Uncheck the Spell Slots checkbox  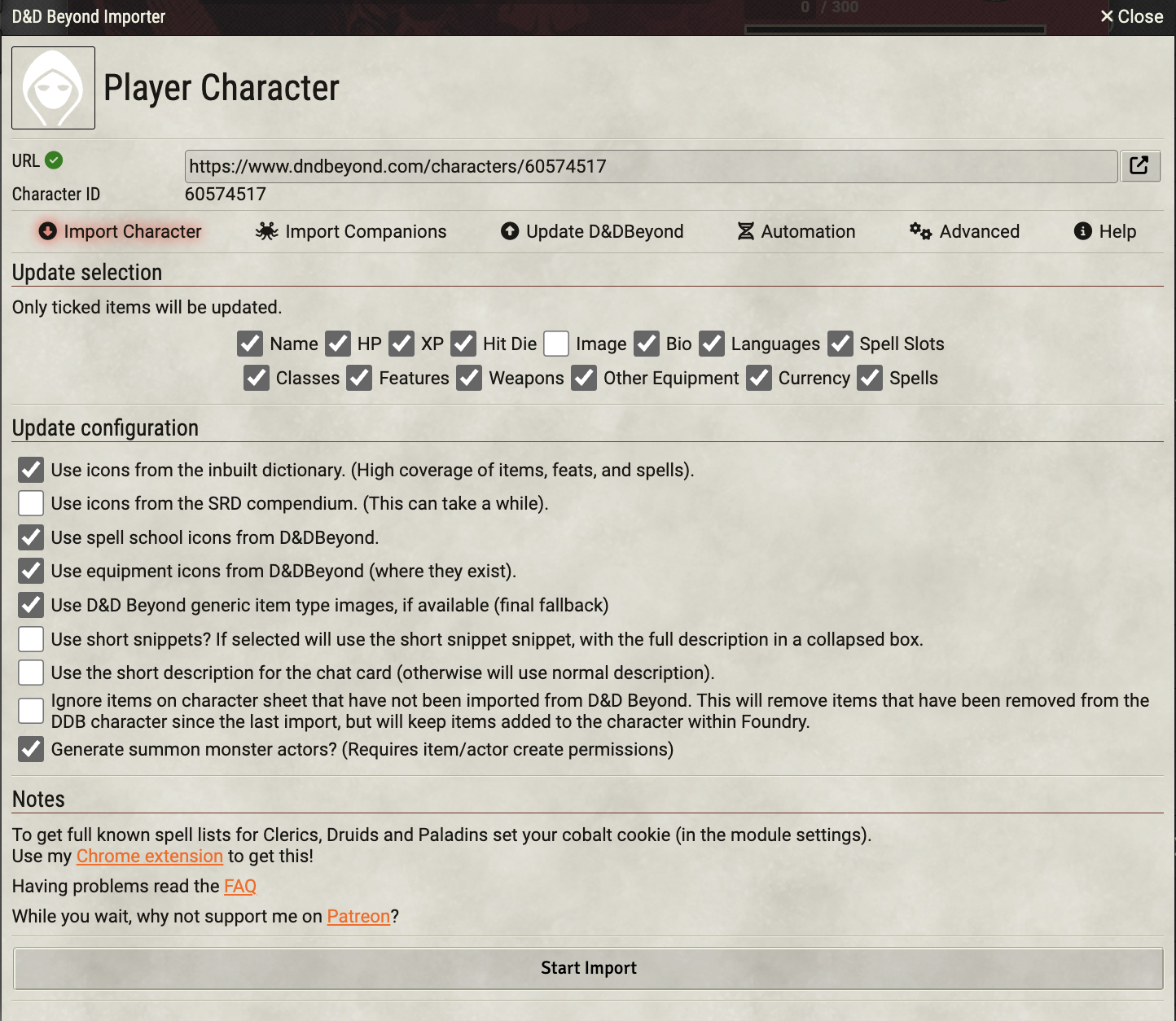click(x=840, y=344)
